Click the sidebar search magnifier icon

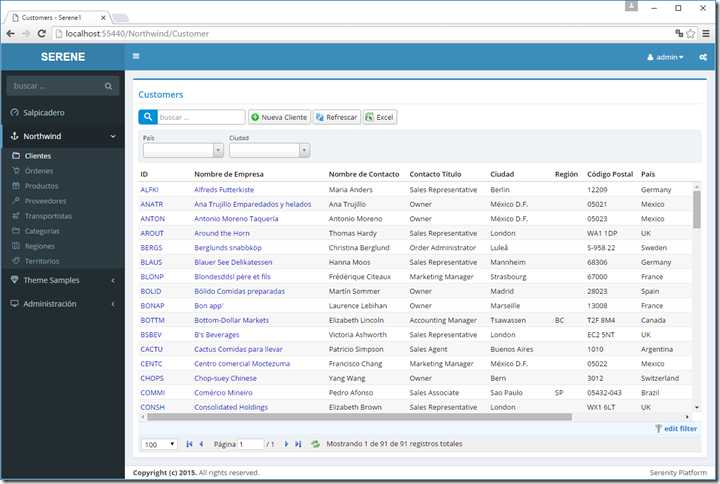(108, 86)
